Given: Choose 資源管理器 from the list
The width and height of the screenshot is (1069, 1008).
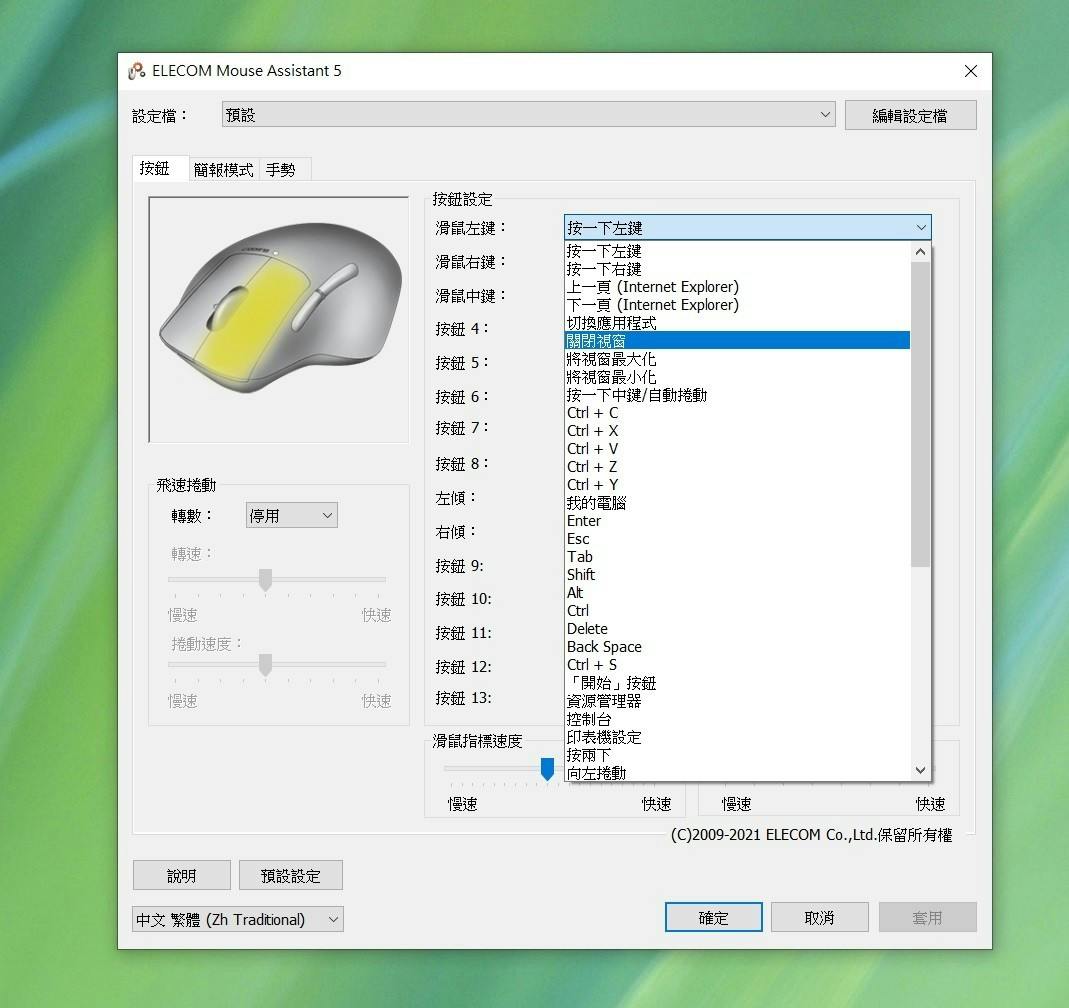Looking at the screenshot, I should [x=738, y=701].
